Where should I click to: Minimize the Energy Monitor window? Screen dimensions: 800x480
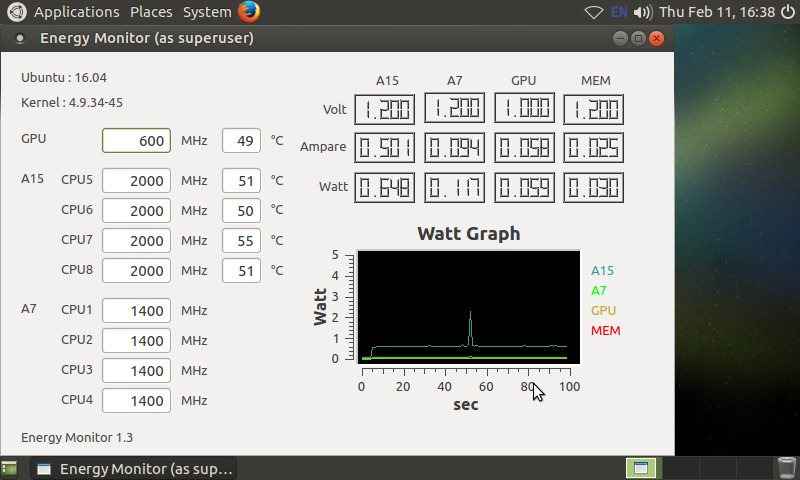620,38
